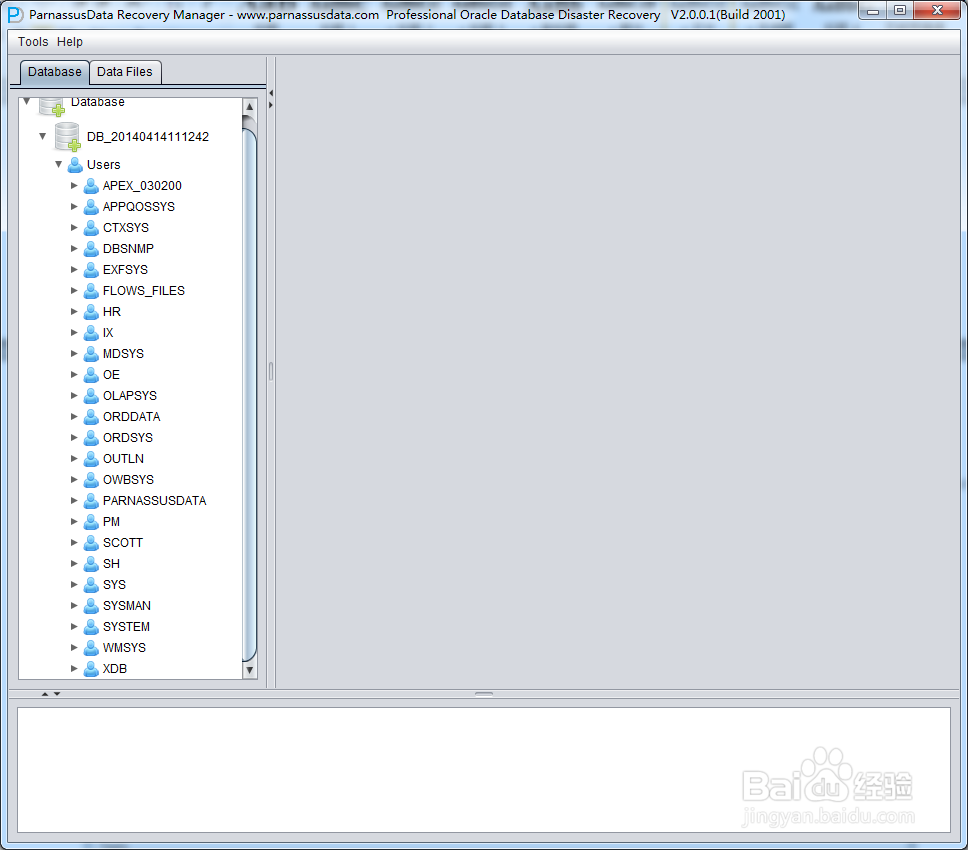Click the PM user icon
This screenshot has height=850, width=968.
pos(91,522)
